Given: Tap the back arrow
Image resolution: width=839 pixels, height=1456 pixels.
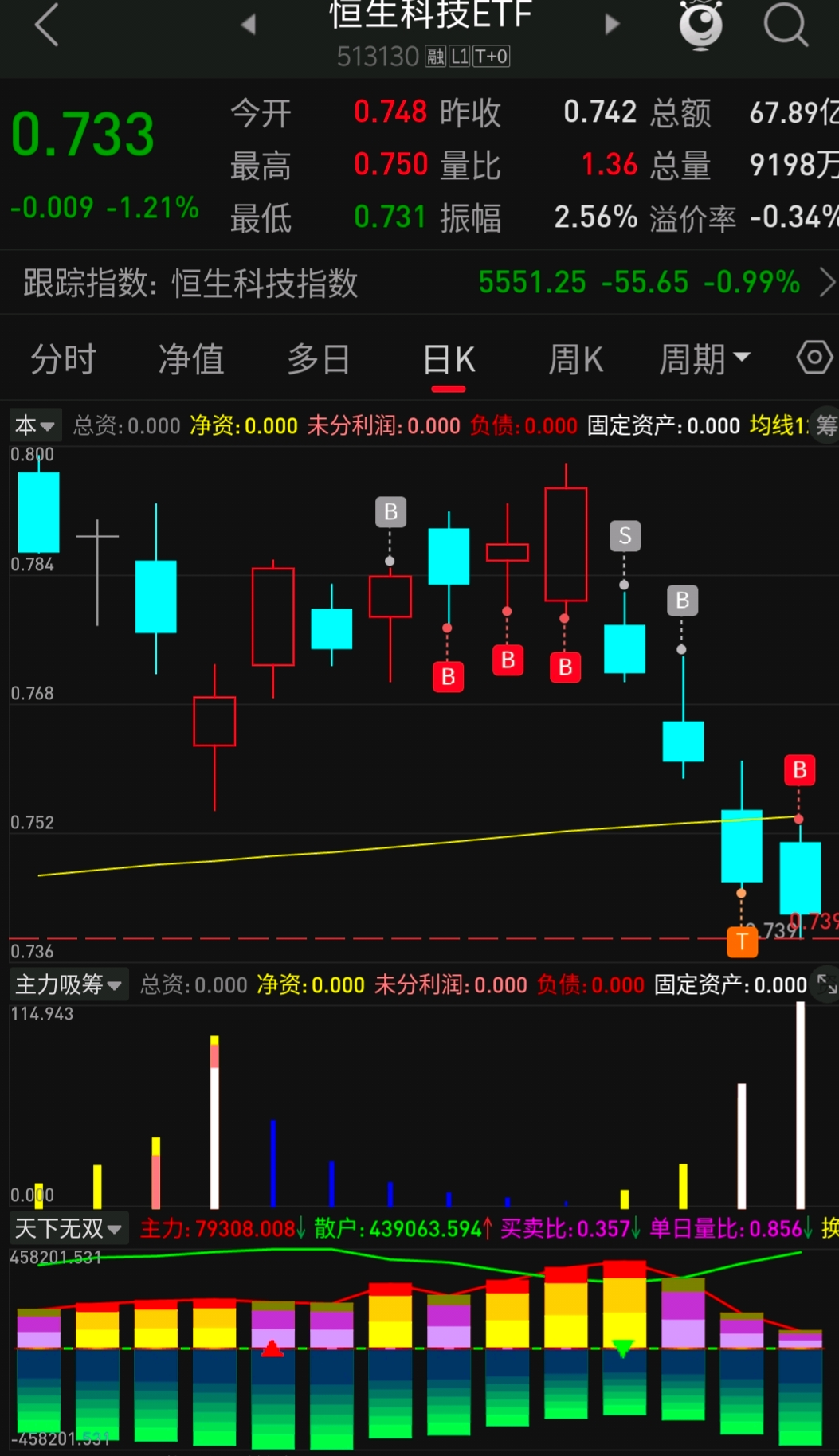Looking at the screenshot, I should tap(46, 25).
